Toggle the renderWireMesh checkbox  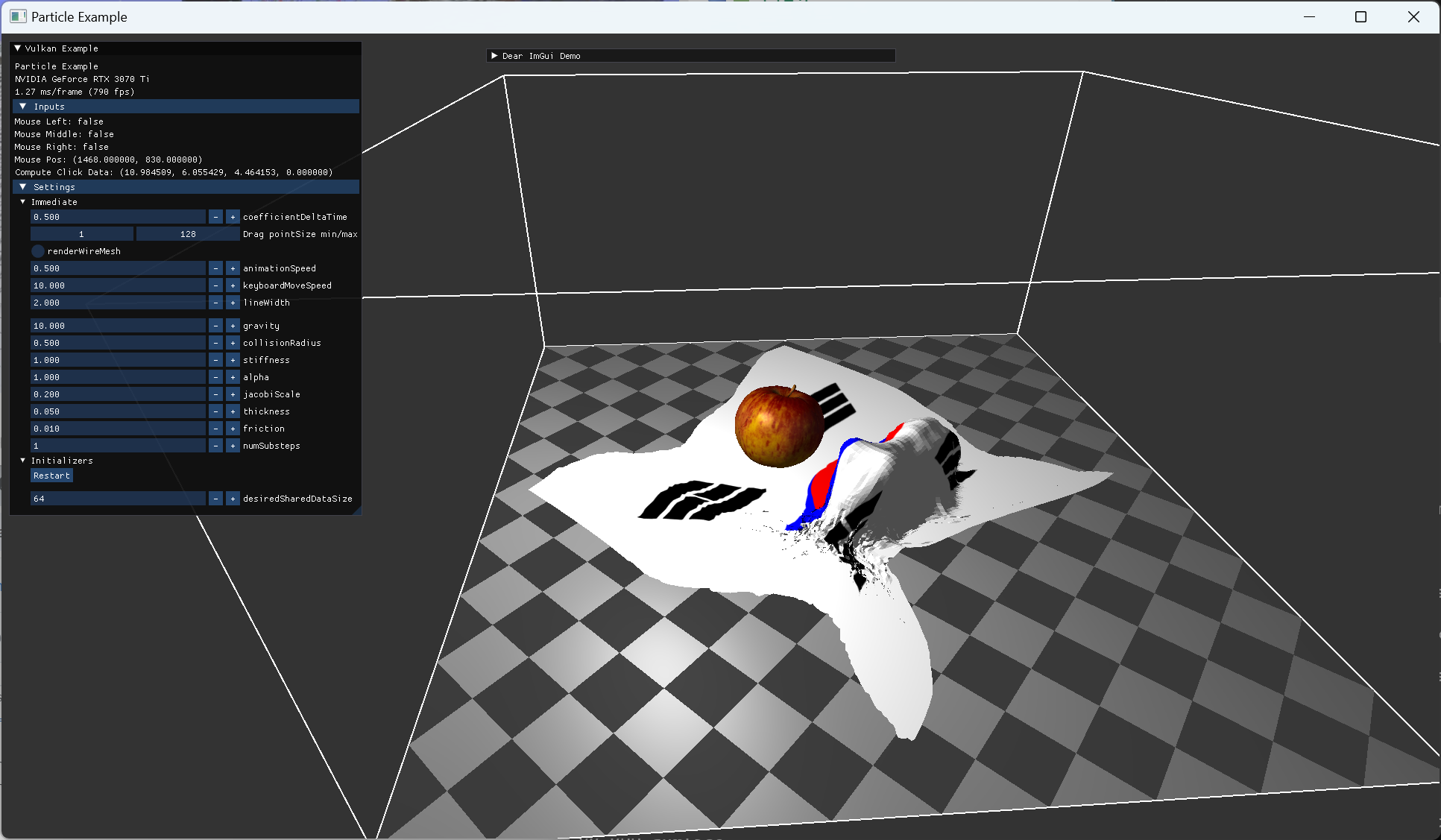point(38,251)
